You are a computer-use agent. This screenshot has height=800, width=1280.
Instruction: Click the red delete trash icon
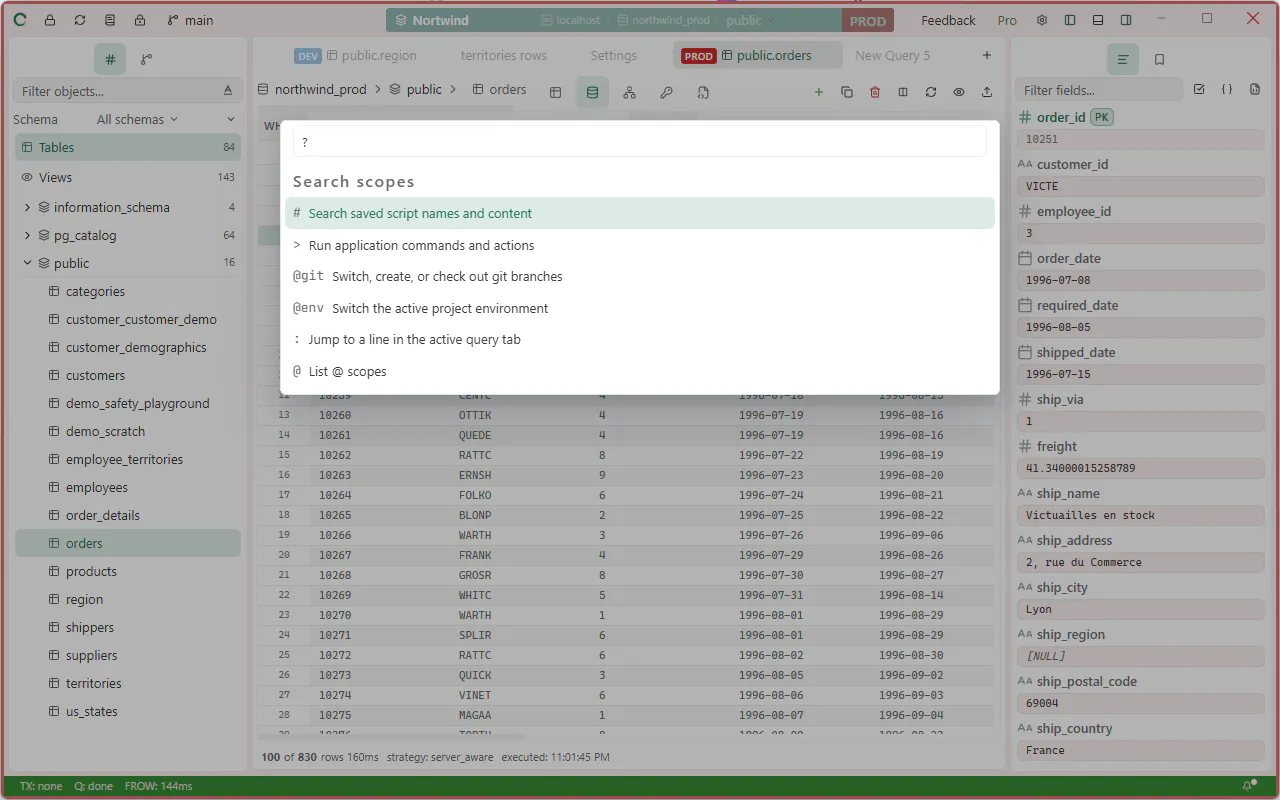point(875,92)
